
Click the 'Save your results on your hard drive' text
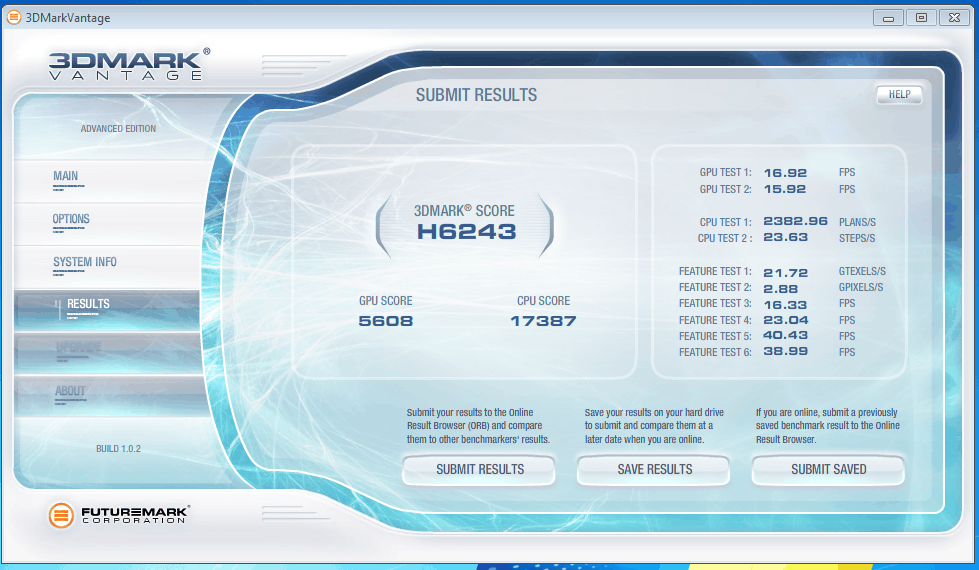(x=654, y=426)
